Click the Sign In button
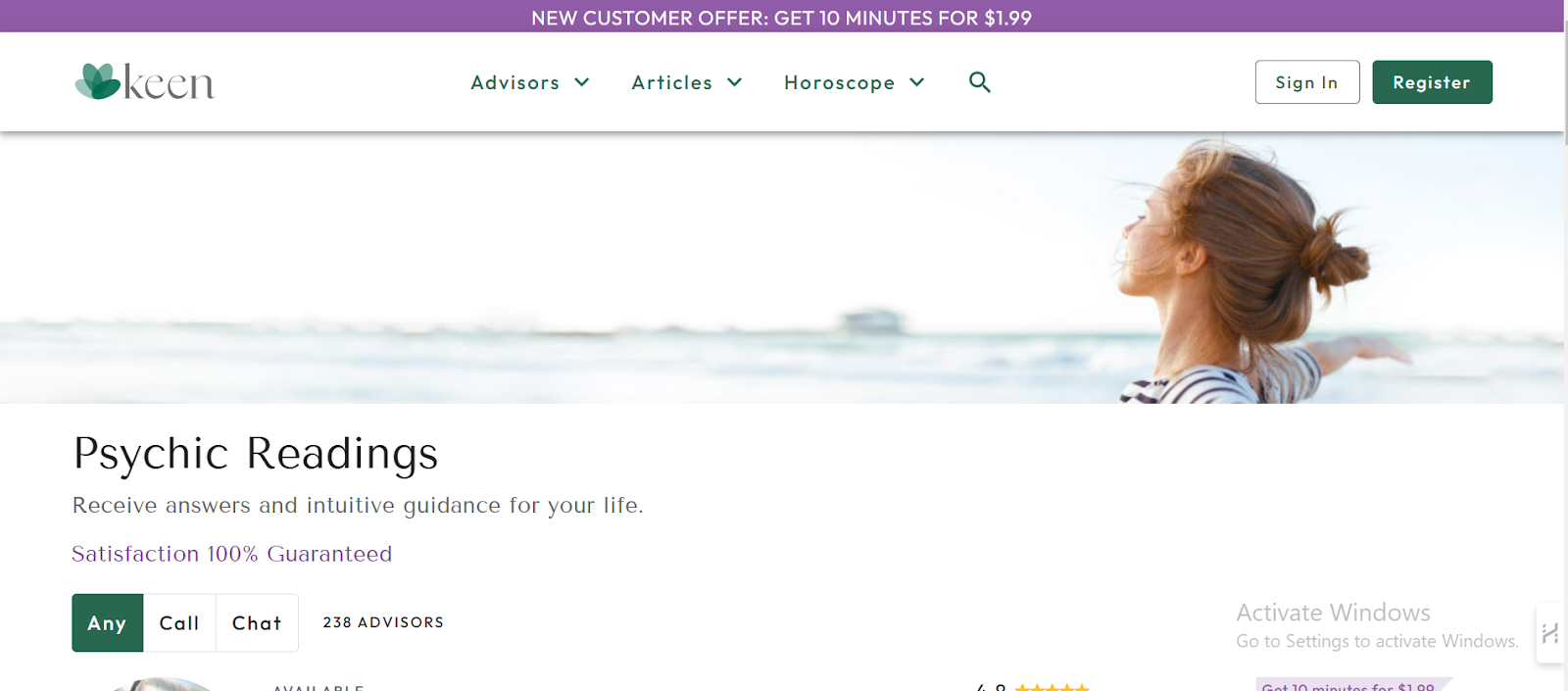 tap(1307, 82)
